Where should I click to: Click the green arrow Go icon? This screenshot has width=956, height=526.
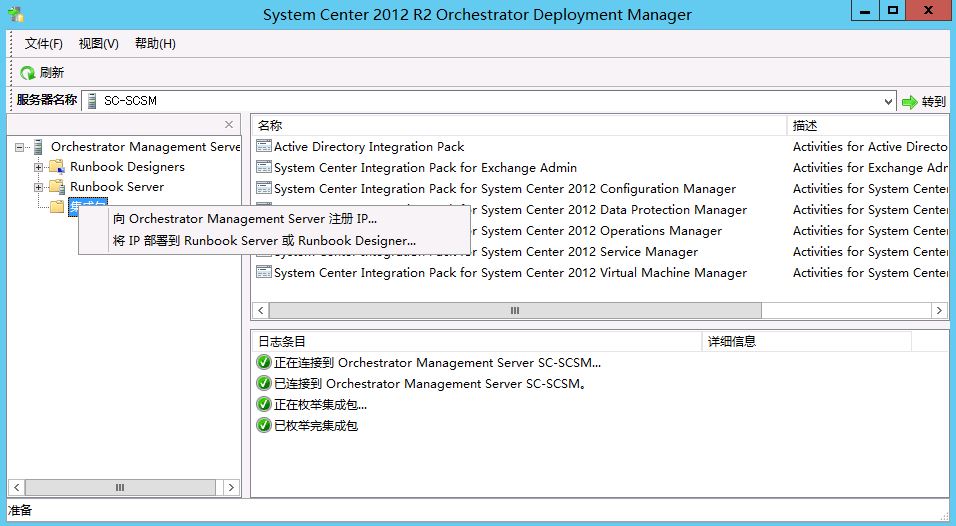[x=910, y=102]
